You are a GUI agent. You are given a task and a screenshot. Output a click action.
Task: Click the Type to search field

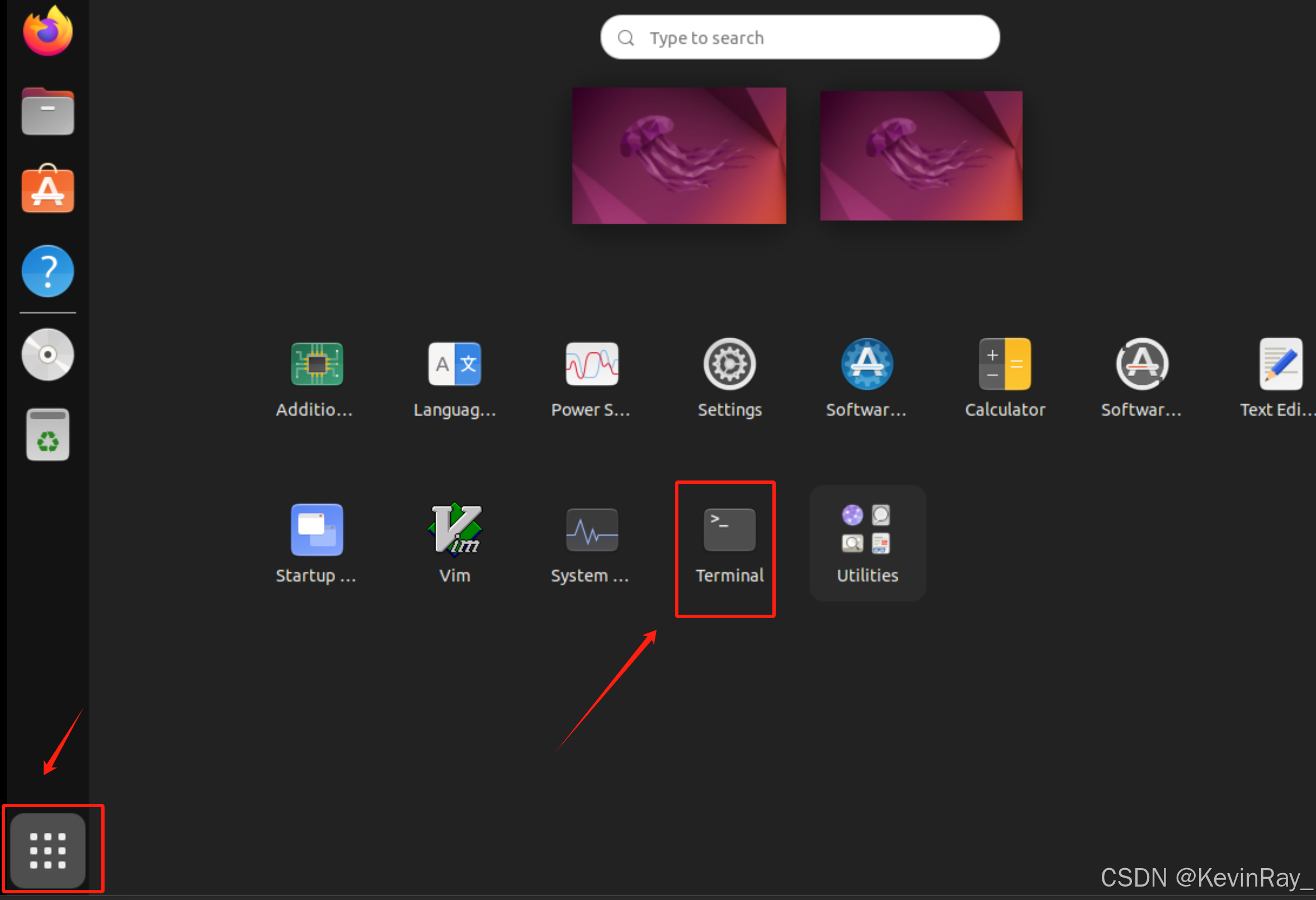pos(800,37)
